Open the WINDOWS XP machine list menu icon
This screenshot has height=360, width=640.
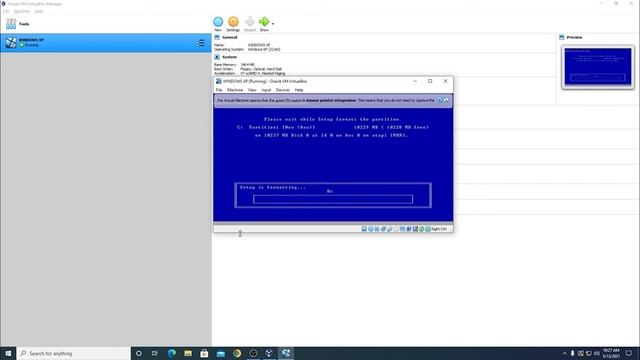(200, 42)
